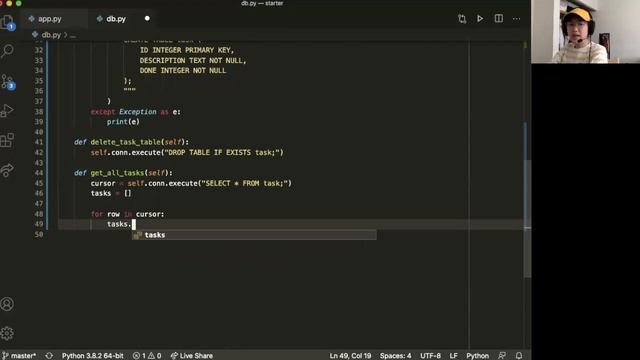Open the Manage gear icon
Image resolution: width=640 pixels, height=360 pixels.
[7, 333]
